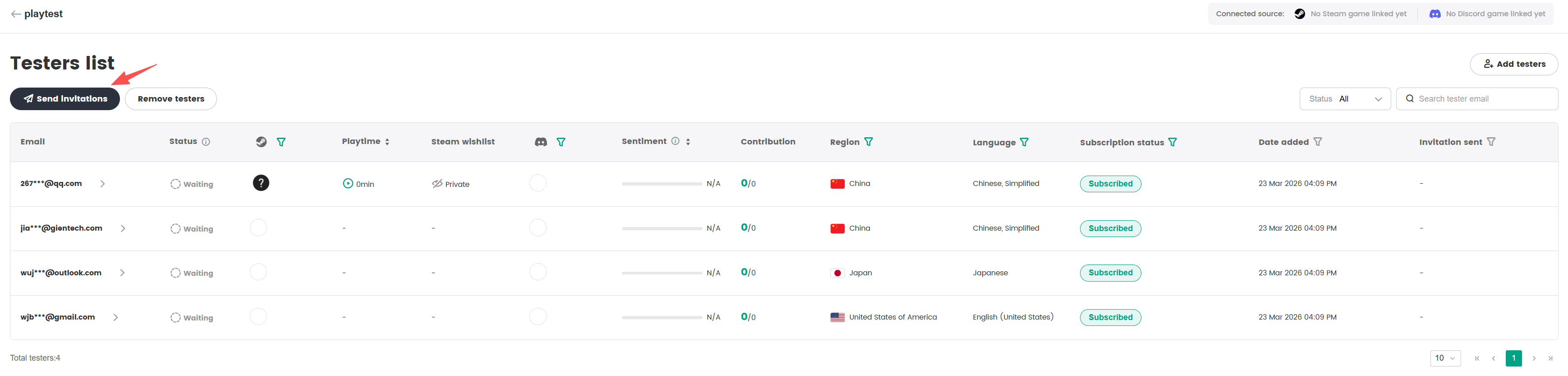Click the Waiting status on the jia***@gientech.com row
The width and height of the screenshot is (1568, 376).
[192, 228]
